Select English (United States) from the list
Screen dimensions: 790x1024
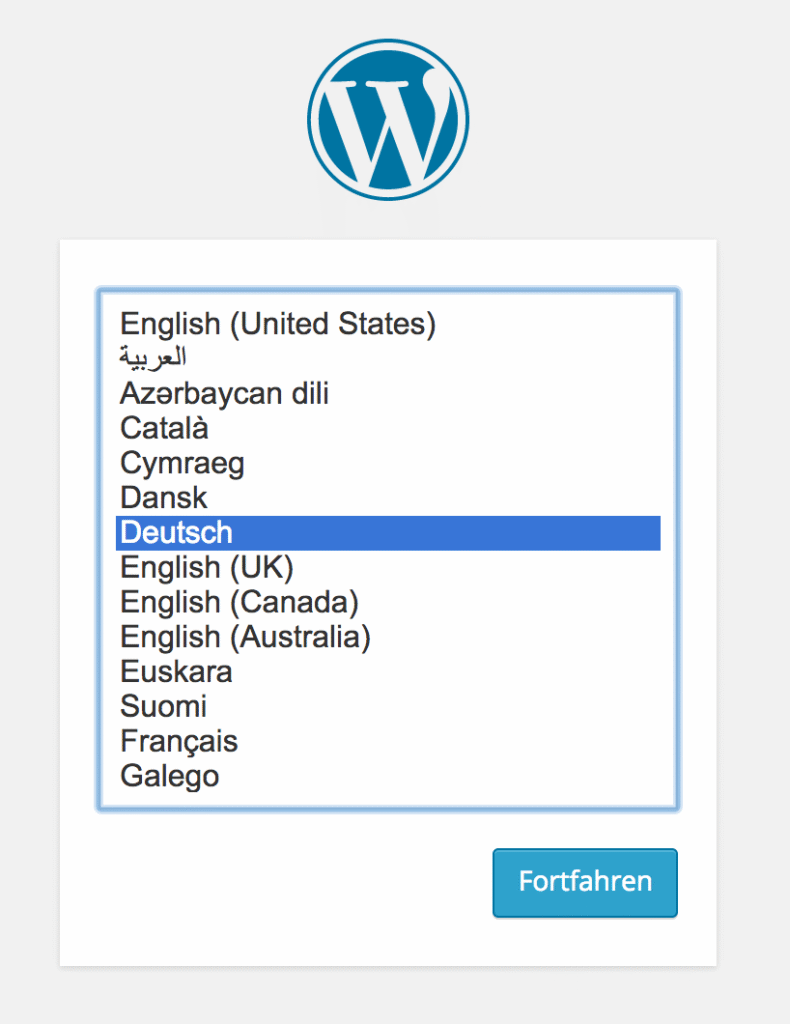click(x=278, y=324)
